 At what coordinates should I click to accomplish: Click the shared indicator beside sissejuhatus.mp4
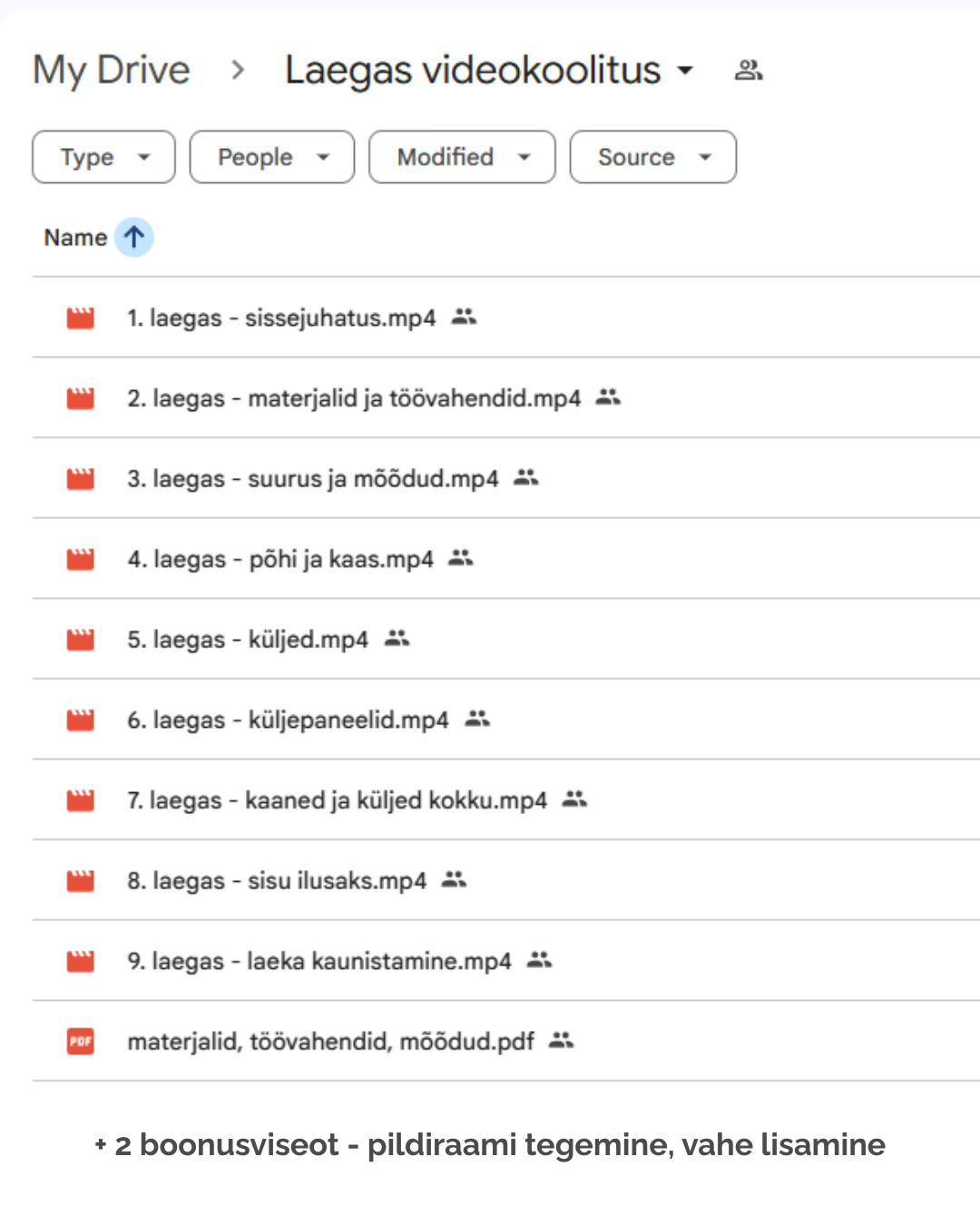tap(464, 318)
